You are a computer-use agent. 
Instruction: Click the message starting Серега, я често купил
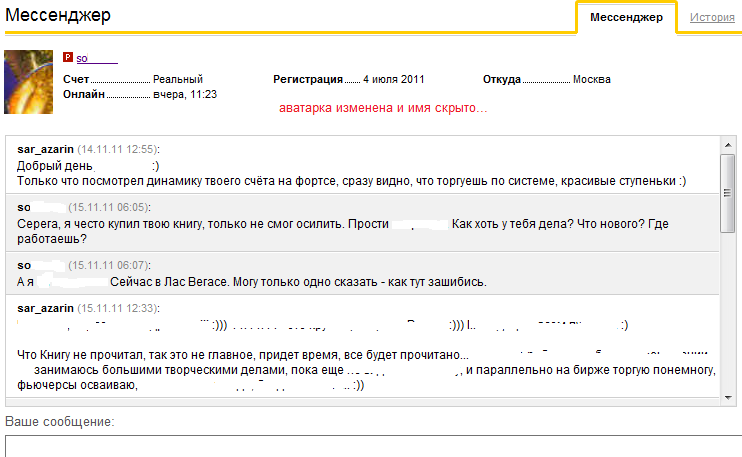pos(343,231)
